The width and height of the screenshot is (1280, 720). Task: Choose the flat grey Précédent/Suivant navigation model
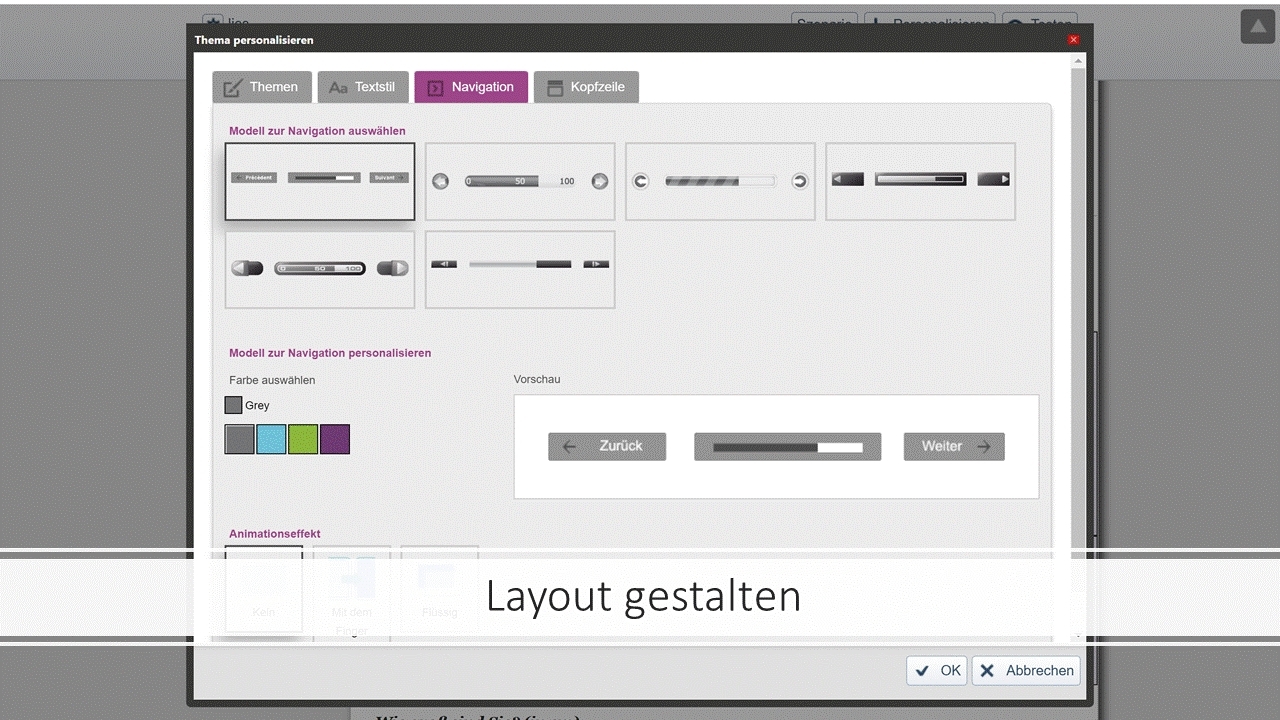point(320,181)
